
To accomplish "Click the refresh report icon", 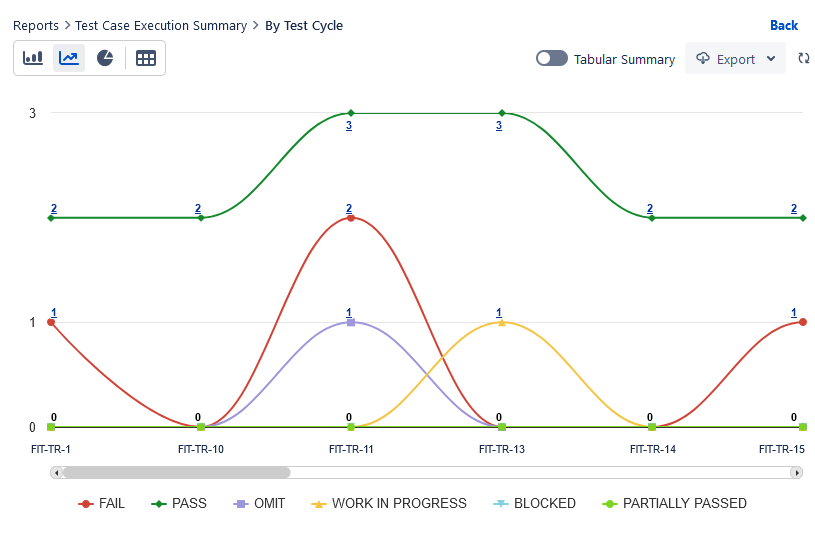I will pos(803,59).
